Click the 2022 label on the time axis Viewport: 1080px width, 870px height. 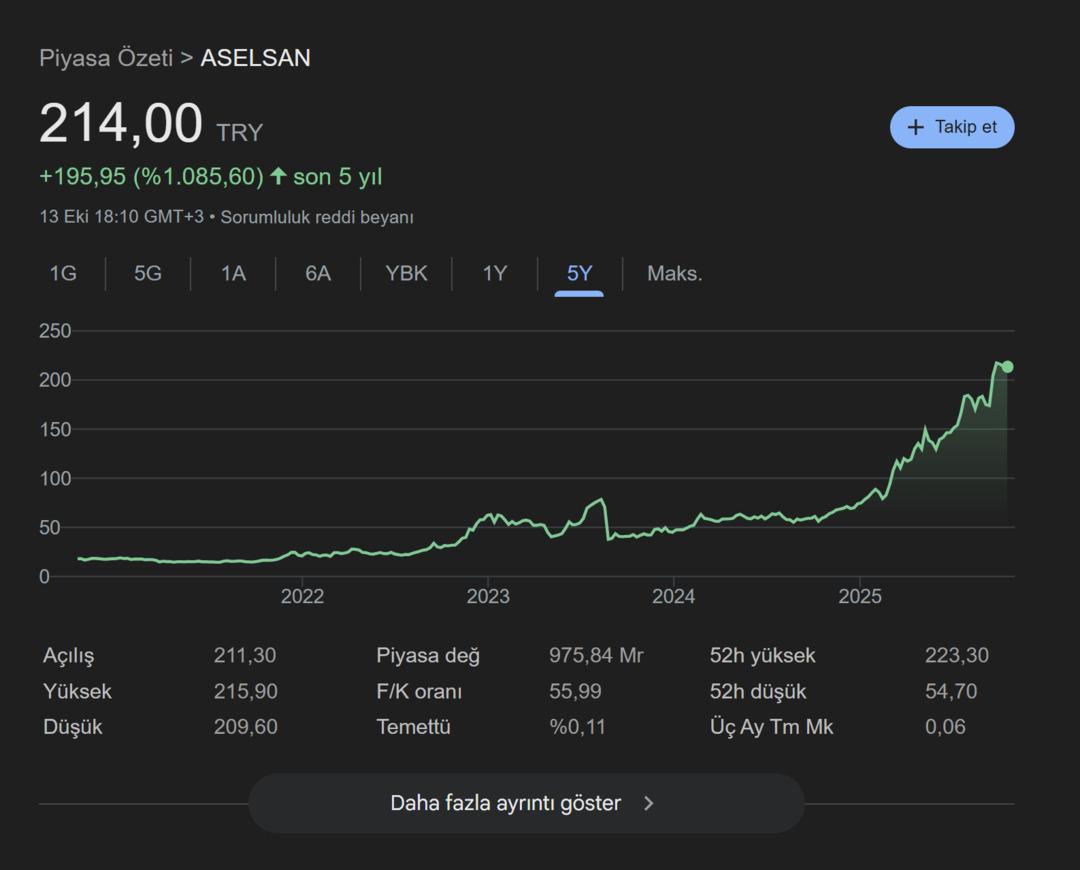(x=302, y=597)
